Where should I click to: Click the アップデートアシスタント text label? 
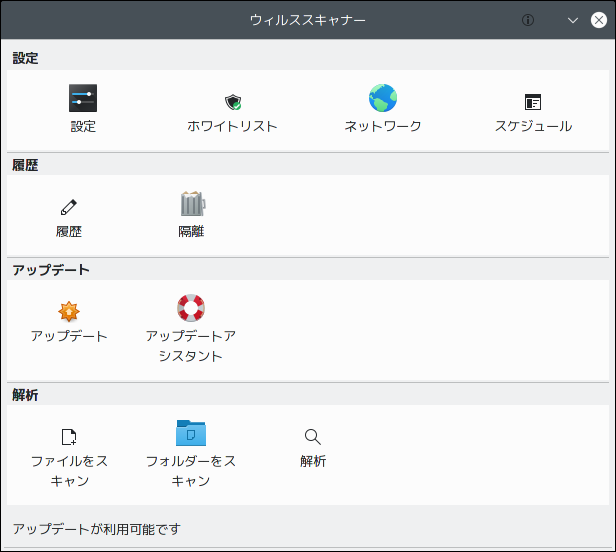tap(191, 346)
